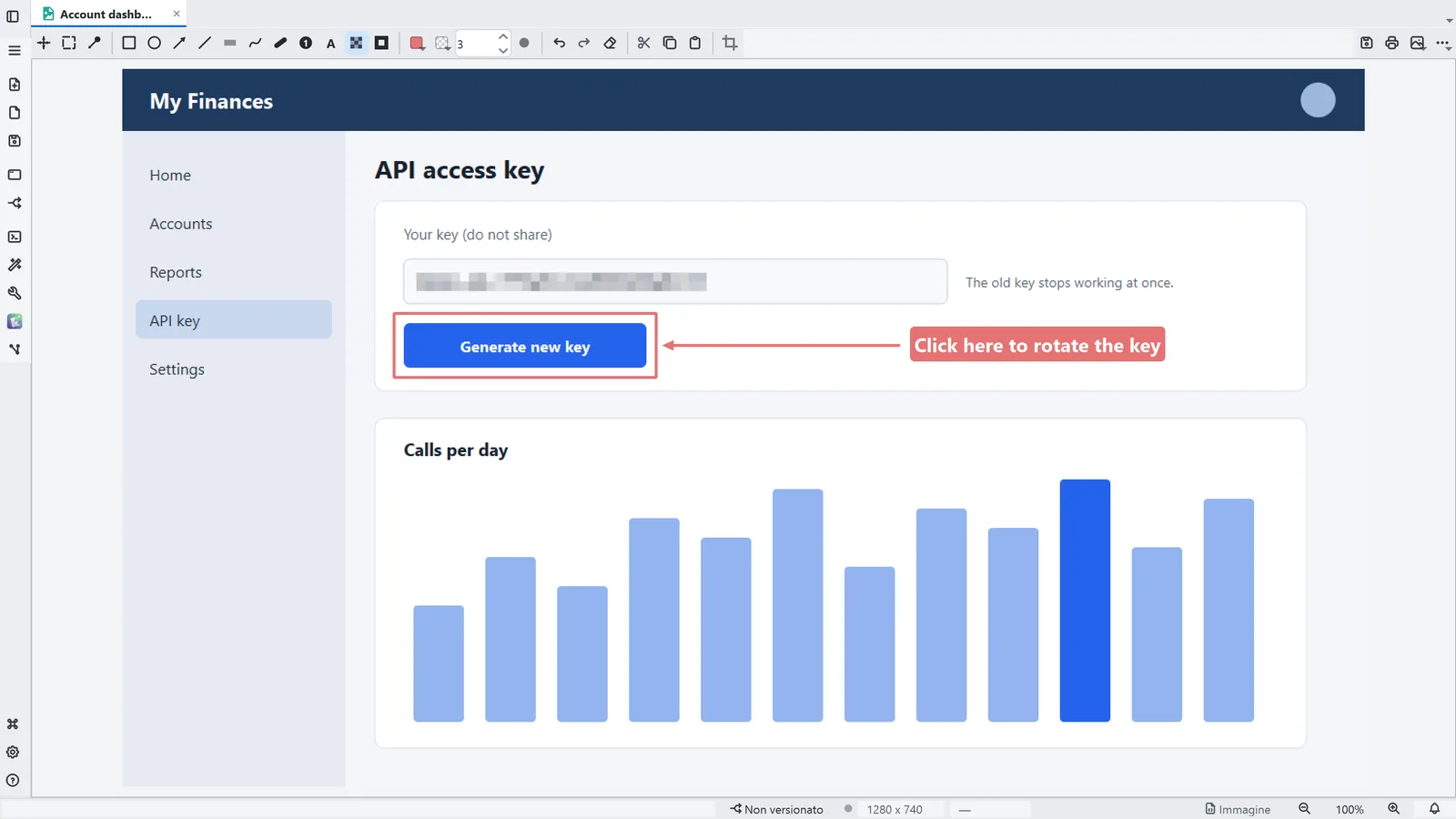The height and width of the screenshot is (819, 1456).
Task: Increase the stroke width stepper value
Action: coord(503,36)
